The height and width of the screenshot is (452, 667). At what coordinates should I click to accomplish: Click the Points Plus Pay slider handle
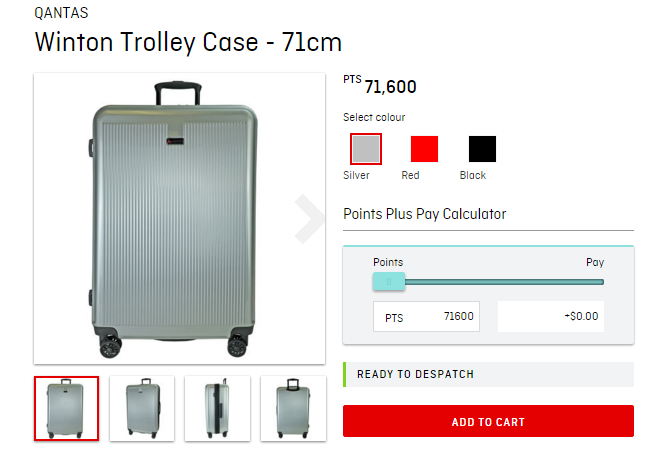click(x=389, y=281)
